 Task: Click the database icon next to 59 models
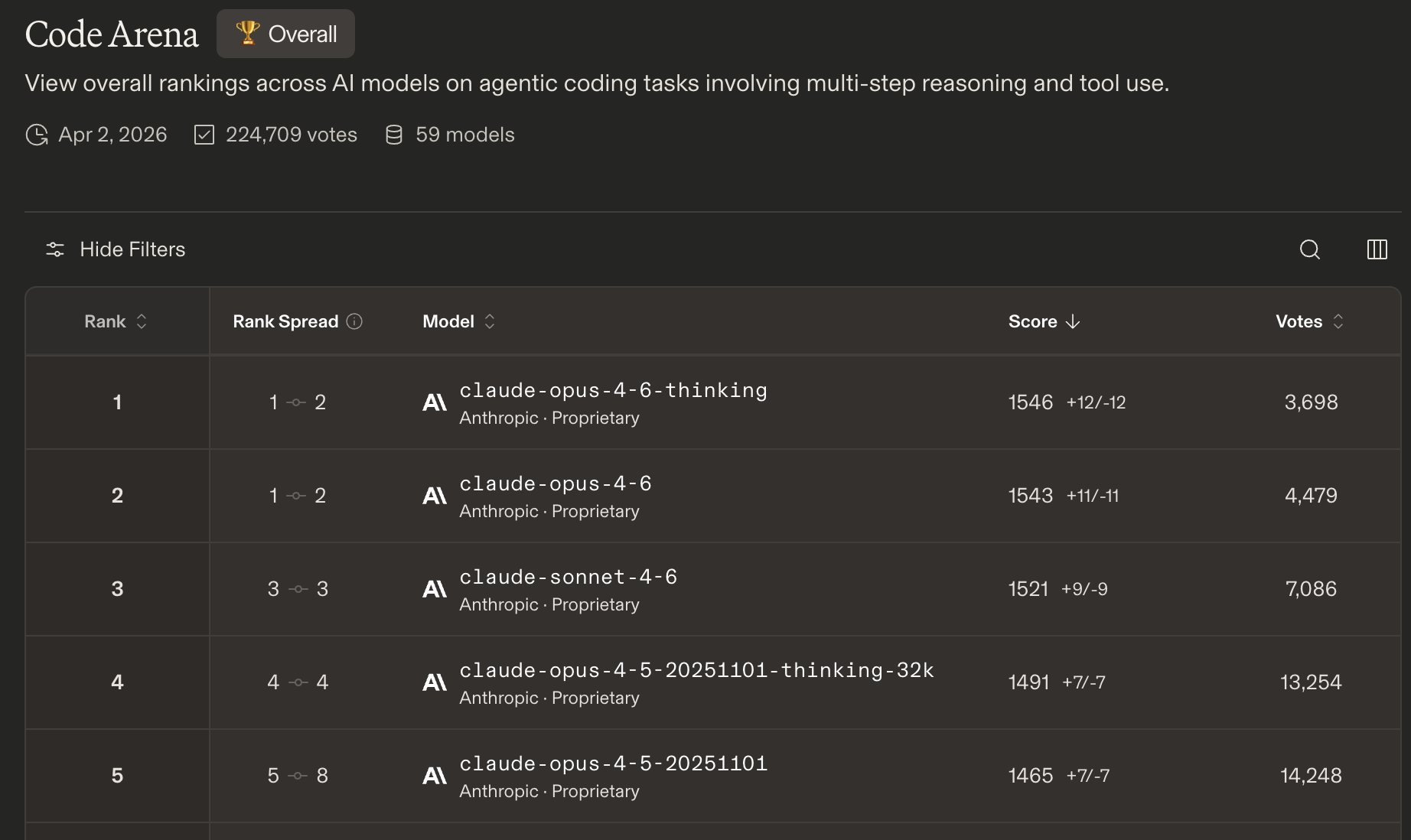coord(394,135)
